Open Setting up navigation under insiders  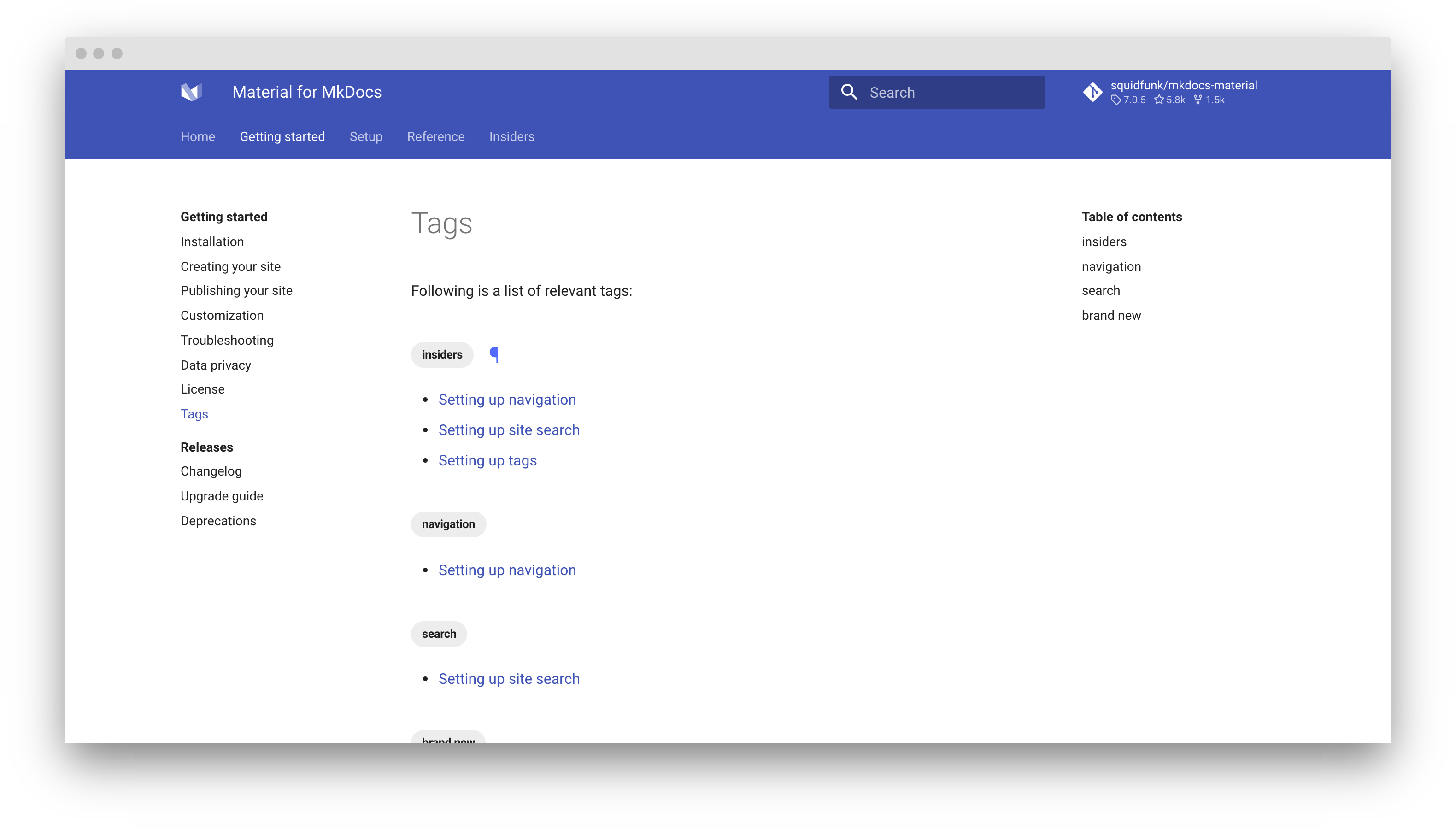point(507,400)
